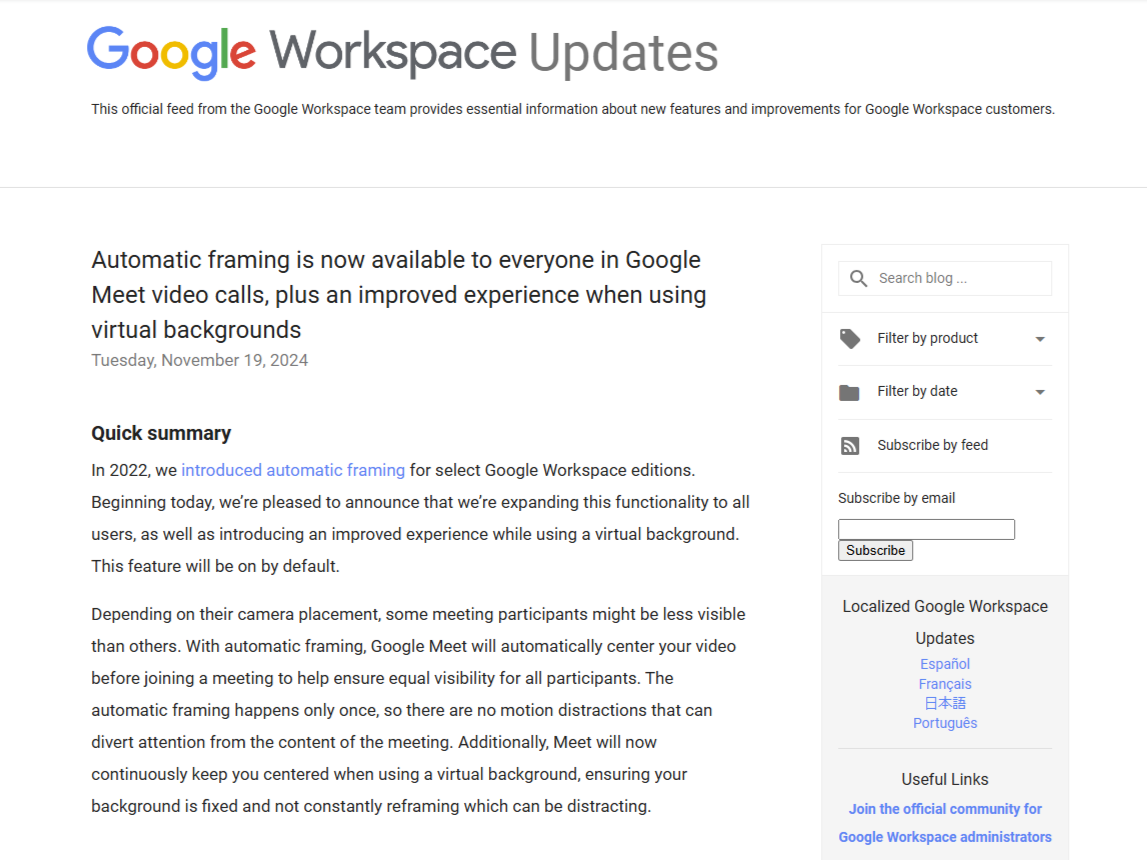Expand the Filter by product arrow
The width and height of the screenshot is (1147, 860).
[x=1039, y=339]
